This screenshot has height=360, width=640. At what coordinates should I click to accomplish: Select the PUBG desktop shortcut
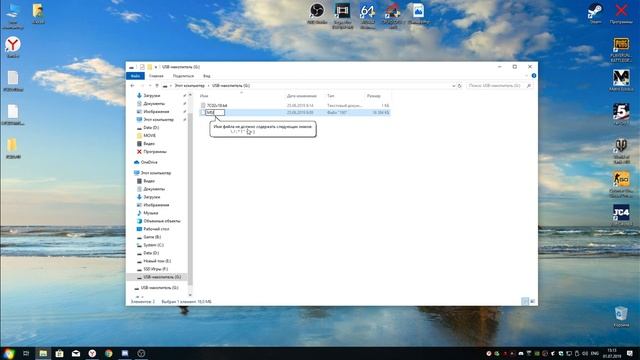pyautogui.click(x=621, y=50)
